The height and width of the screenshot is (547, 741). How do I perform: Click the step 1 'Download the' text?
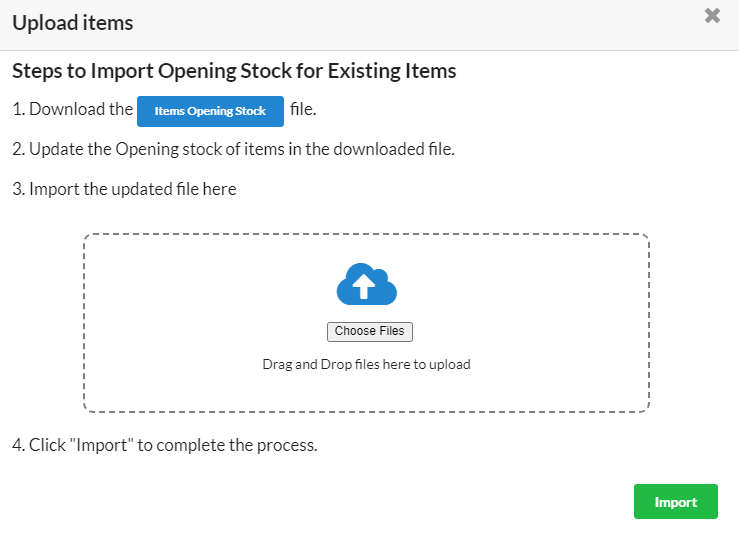[73, 109]
